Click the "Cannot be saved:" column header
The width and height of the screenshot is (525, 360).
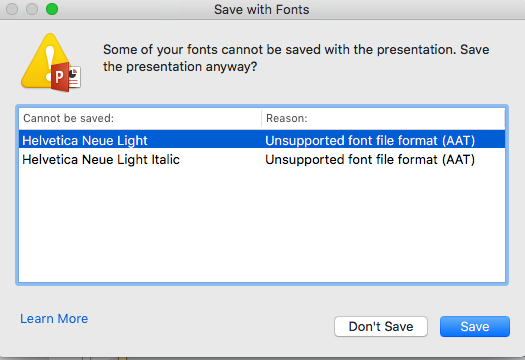[x=69, y=118]
